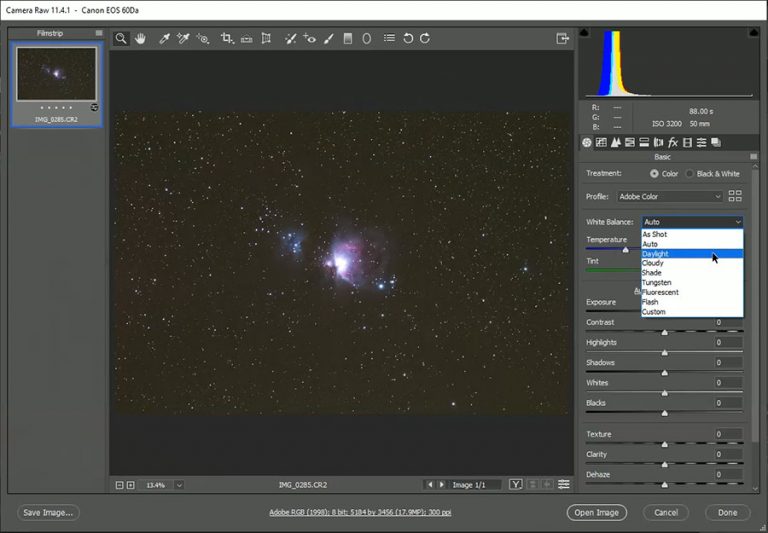The image size is (768, 533).
Task: Rotate image clockwise
Action: (425, 38)
